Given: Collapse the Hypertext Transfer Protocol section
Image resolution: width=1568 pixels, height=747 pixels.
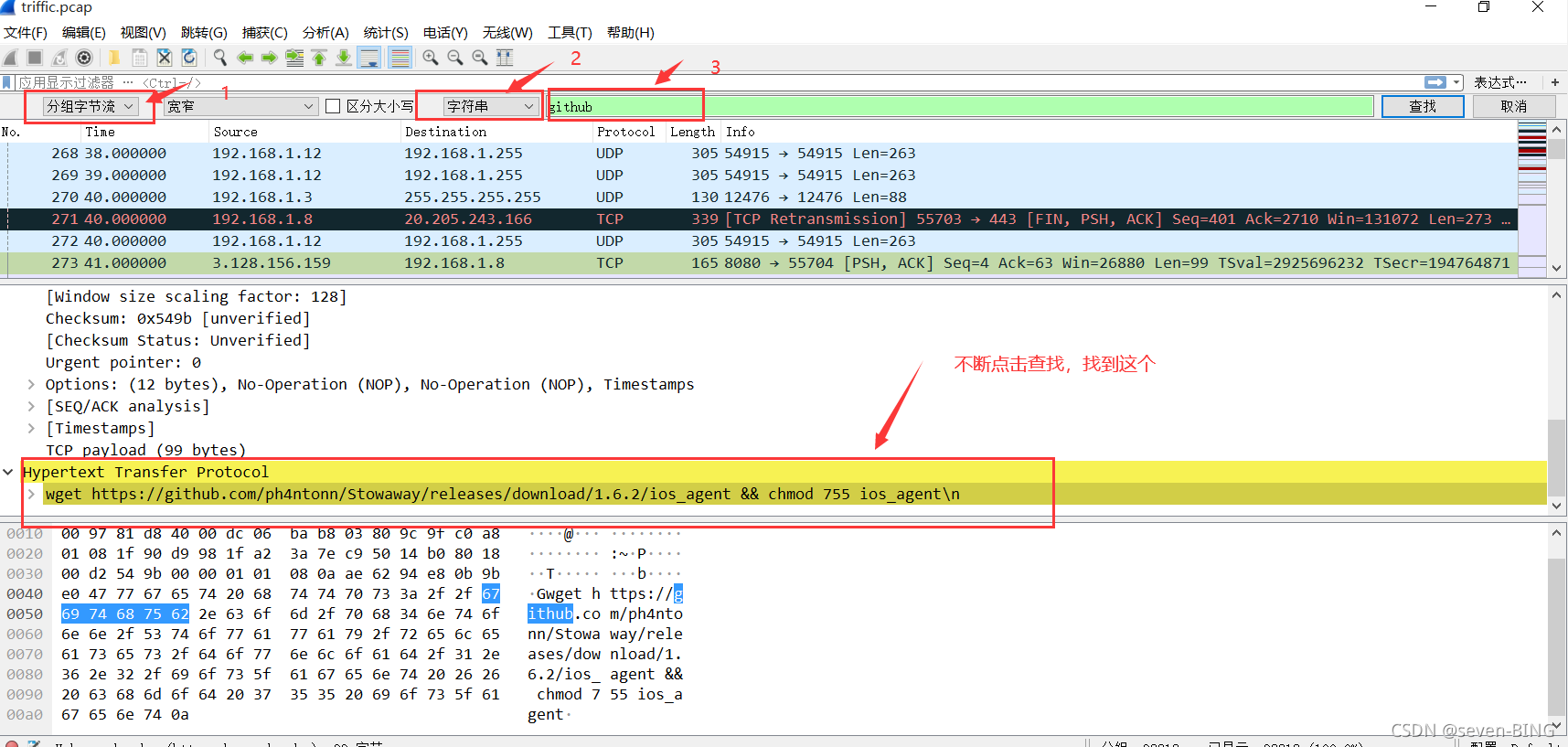Looking at the screenshot, I should click(x=8, y=473).
